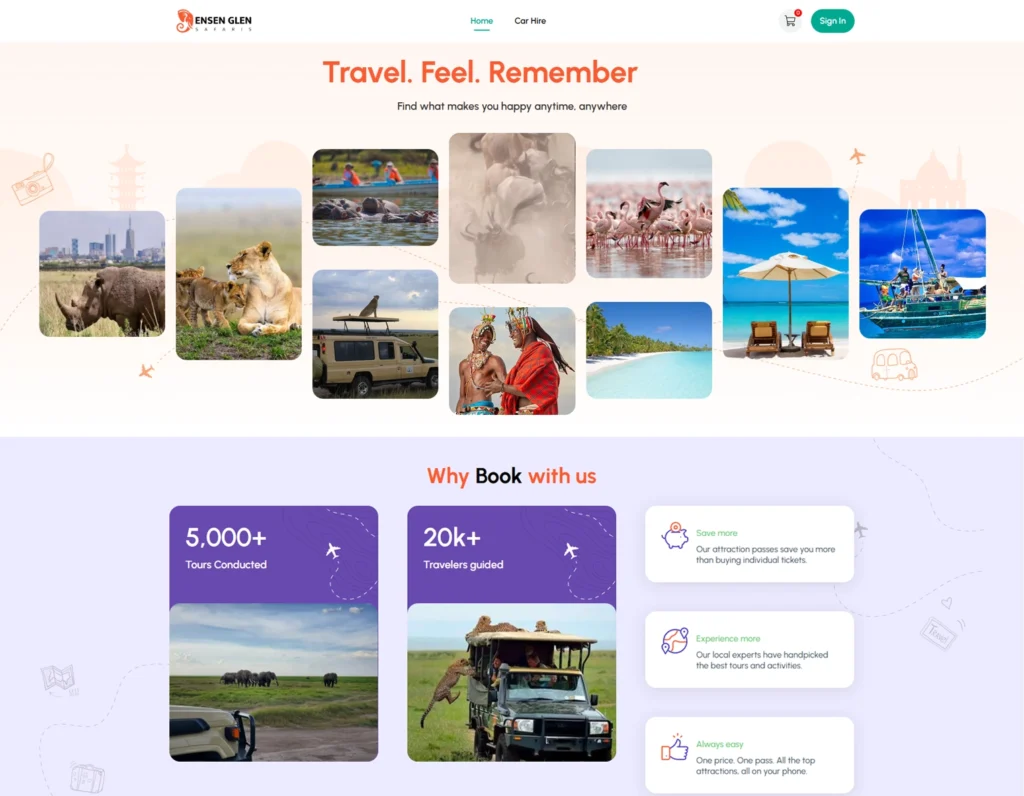The height and width of the screenshot is (796, 1024).
Task: Open the Car Hire nav item
Action: coord(530,21)
